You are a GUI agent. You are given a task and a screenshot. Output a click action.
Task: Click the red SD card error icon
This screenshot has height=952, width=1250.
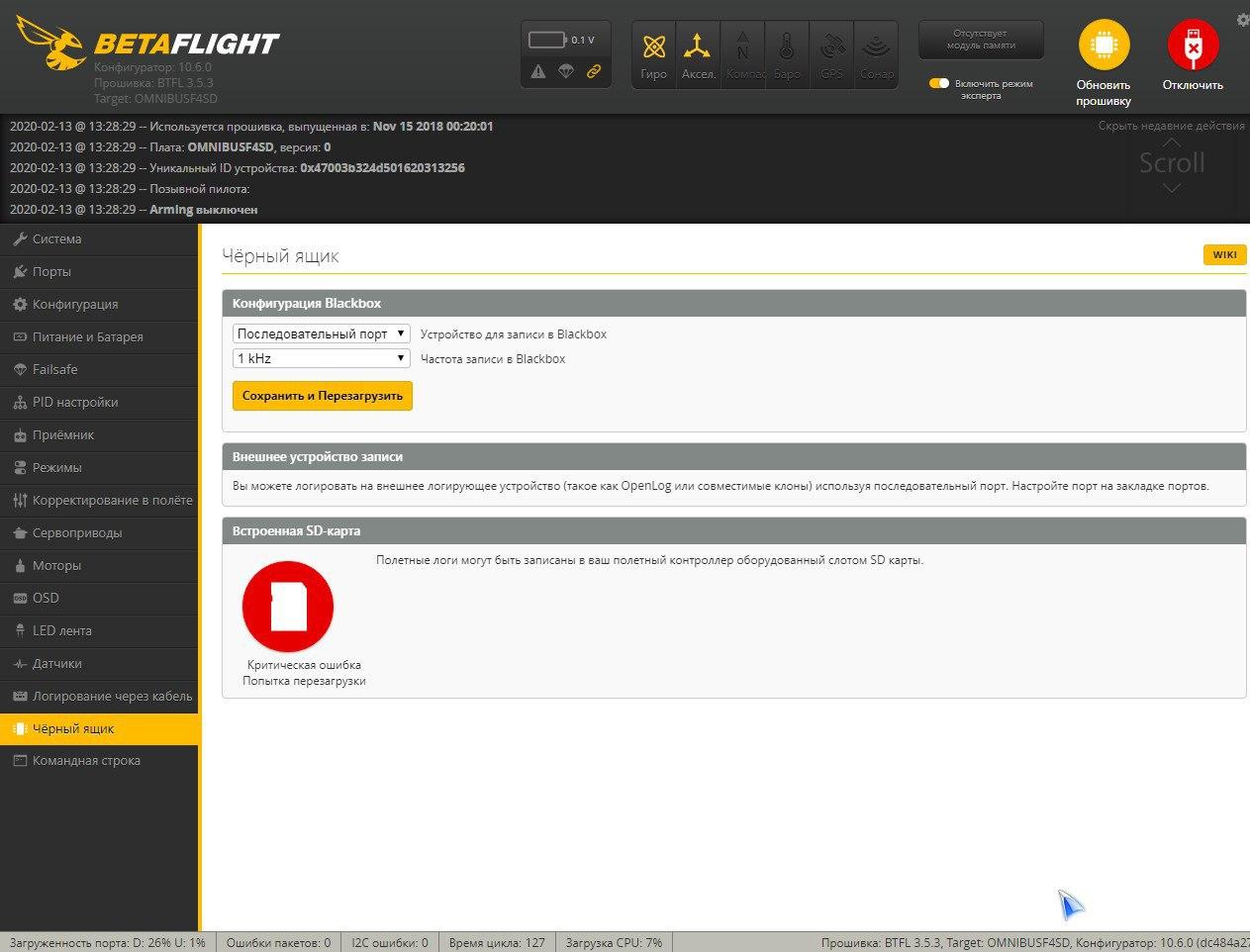click(x=287, y=606)
